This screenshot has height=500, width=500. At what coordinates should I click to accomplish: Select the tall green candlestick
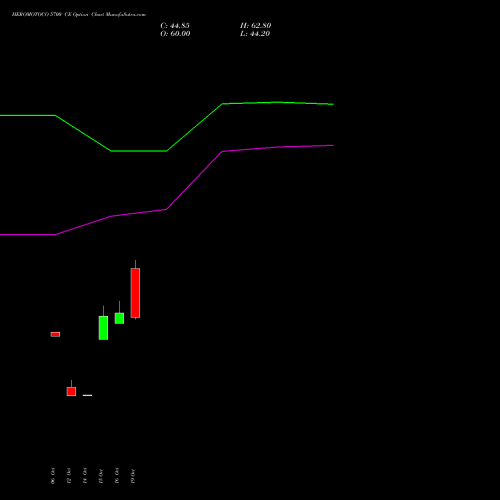pyautogui.click(x=103, y=328)
